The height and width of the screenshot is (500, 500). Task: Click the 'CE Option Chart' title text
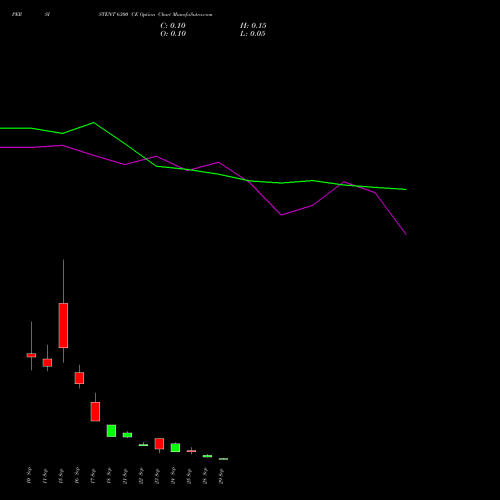coord(151,15)
